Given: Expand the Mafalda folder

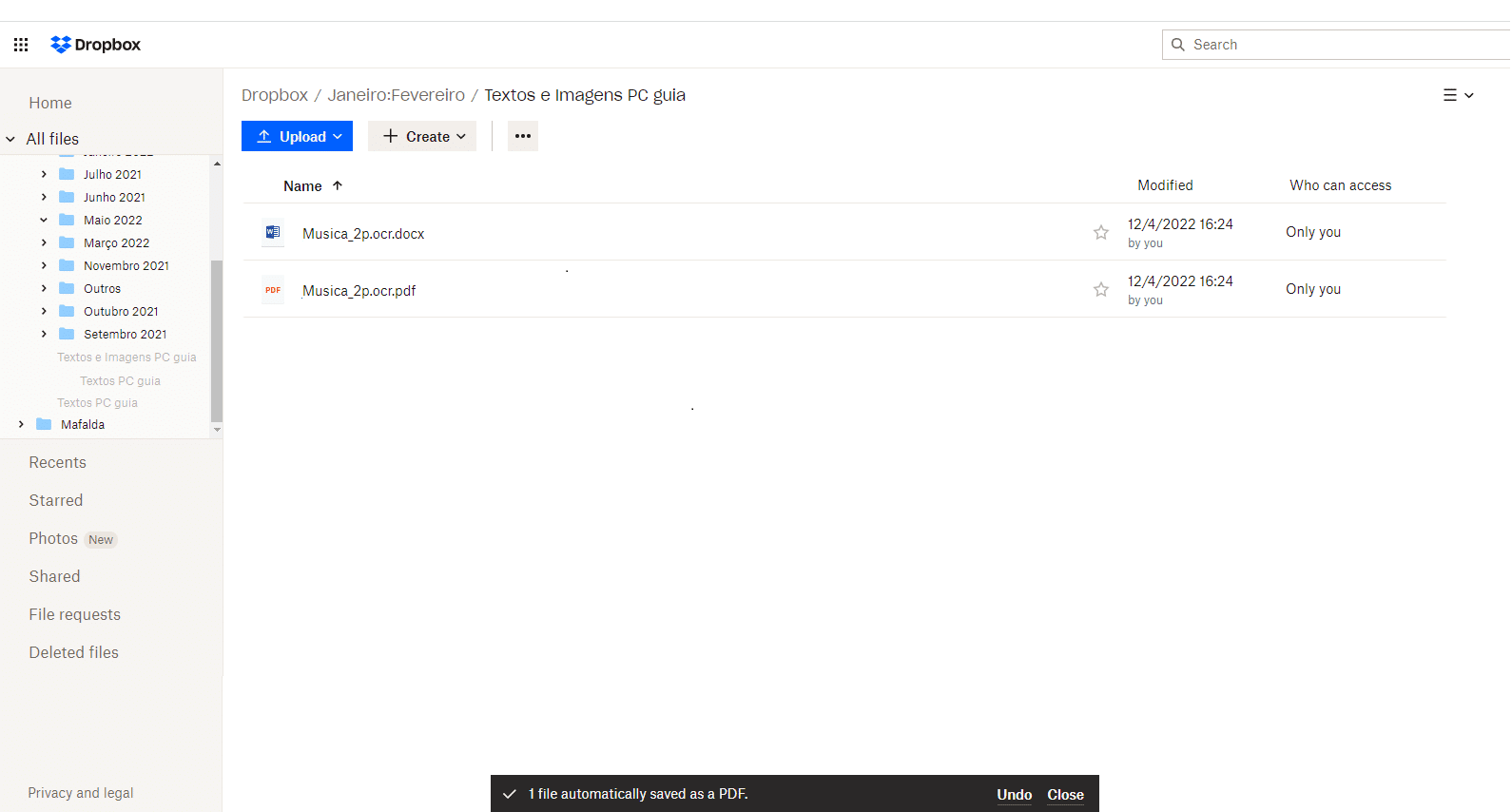Looking at the screenshot, I should click(x=21, y=424).
